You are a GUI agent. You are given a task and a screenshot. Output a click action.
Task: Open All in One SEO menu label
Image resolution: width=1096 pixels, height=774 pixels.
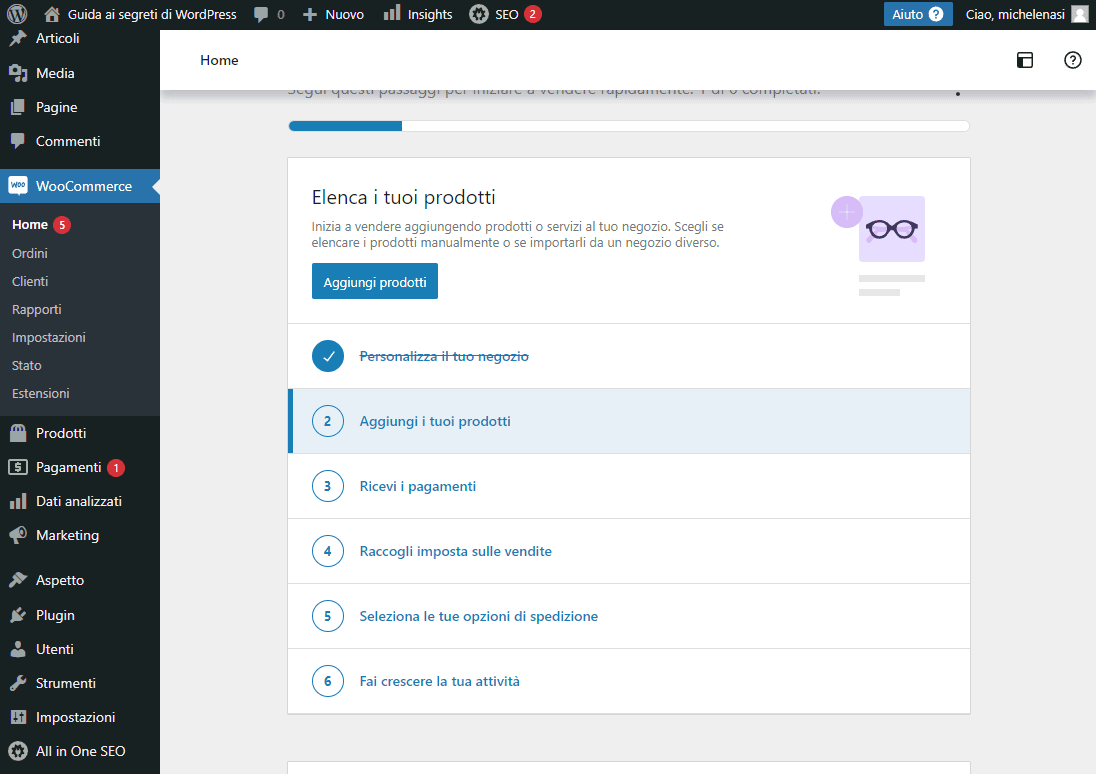80,752
